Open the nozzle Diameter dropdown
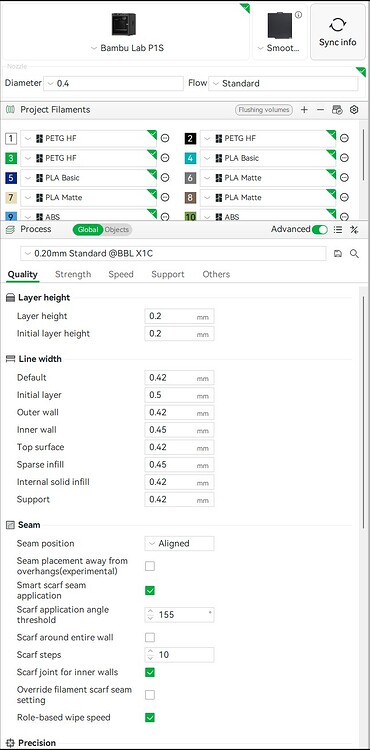 pos(113,83)
